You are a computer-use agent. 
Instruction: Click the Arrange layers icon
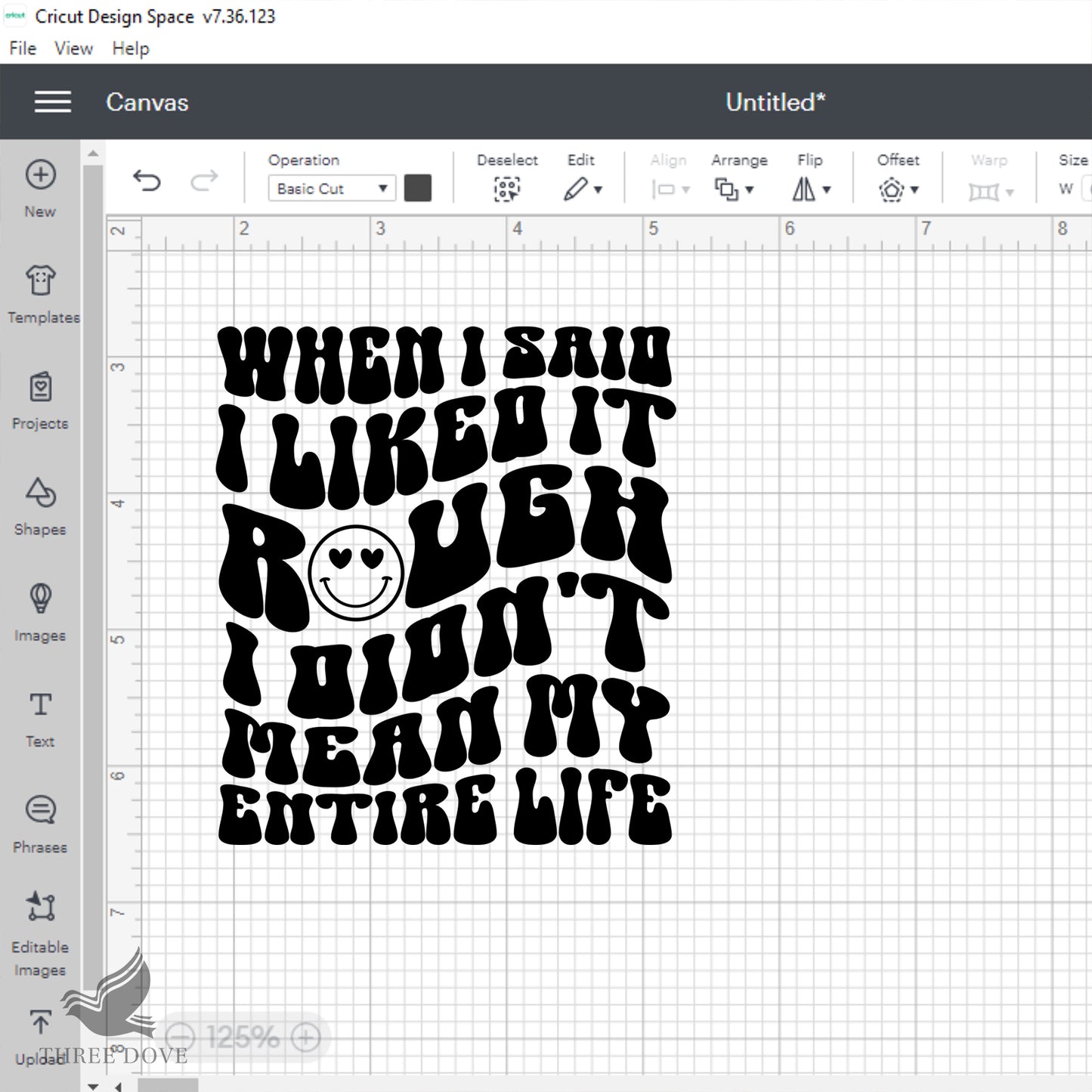[x=726, y=189]
